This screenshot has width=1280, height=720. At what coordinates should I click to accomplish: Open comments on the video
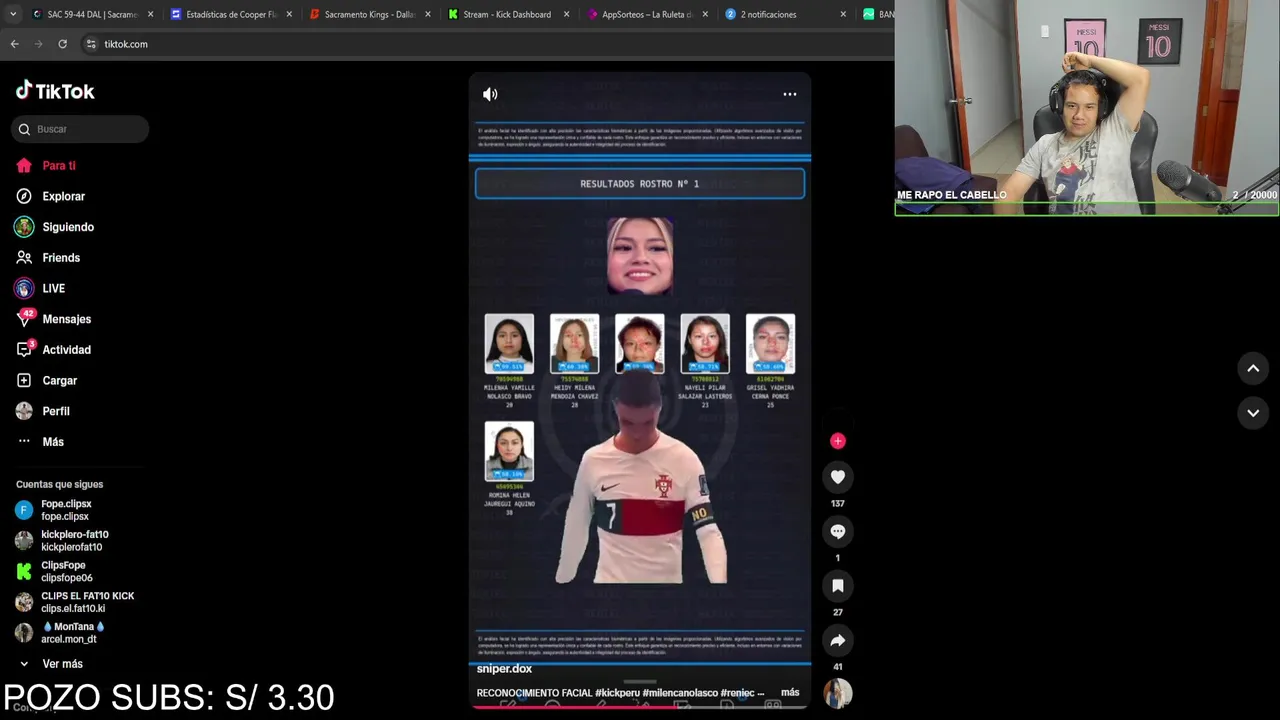click(838, 531)
